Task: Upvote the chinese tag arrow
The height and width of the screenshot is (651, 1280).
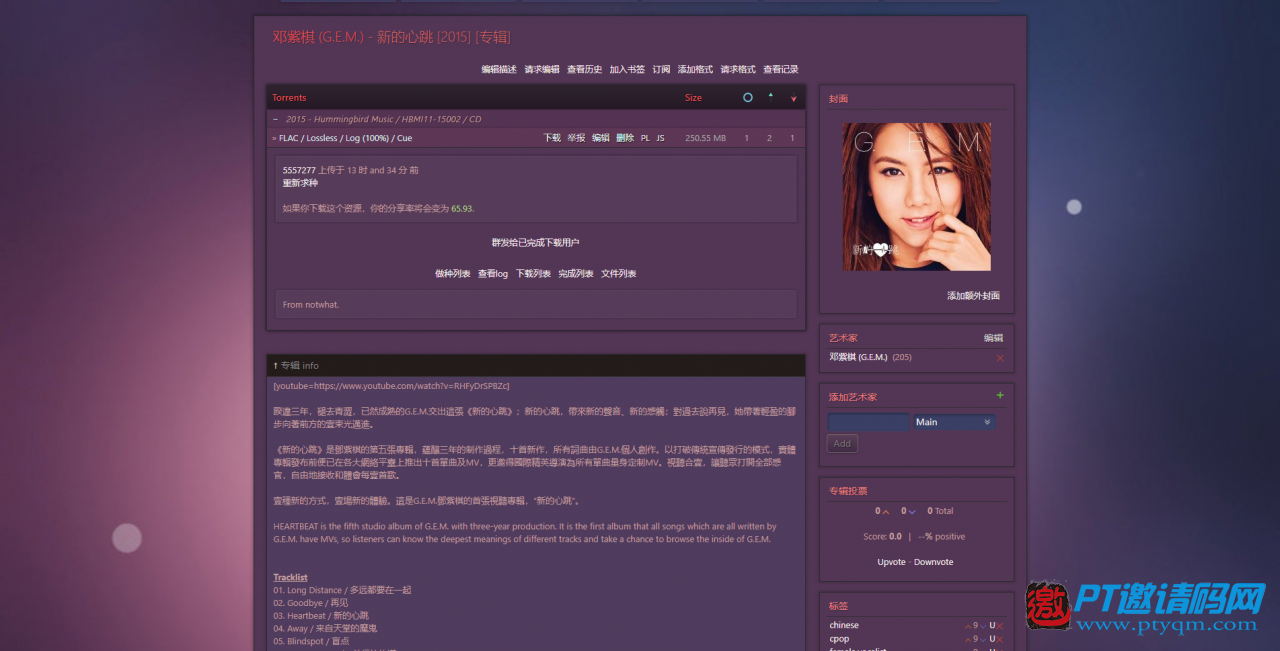Action: [x=967, y=626]
